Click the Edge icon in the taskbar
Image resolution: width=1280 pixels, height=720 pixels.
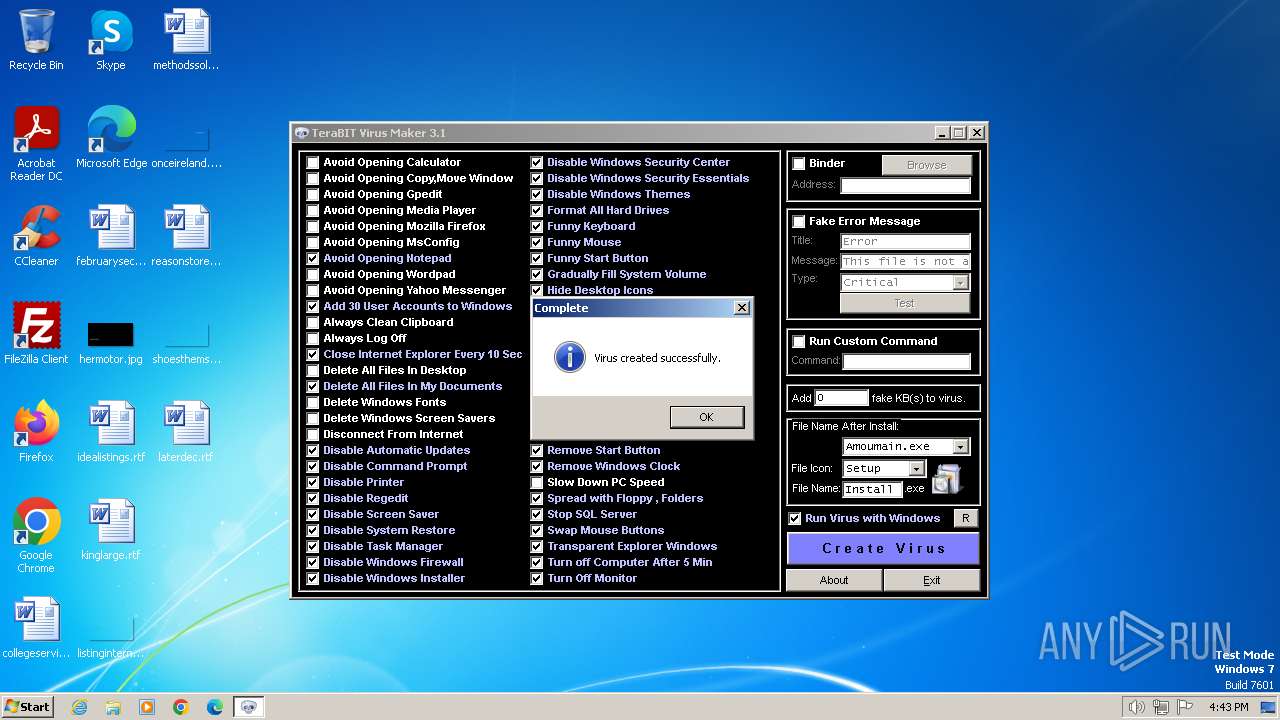coord(215,707)
